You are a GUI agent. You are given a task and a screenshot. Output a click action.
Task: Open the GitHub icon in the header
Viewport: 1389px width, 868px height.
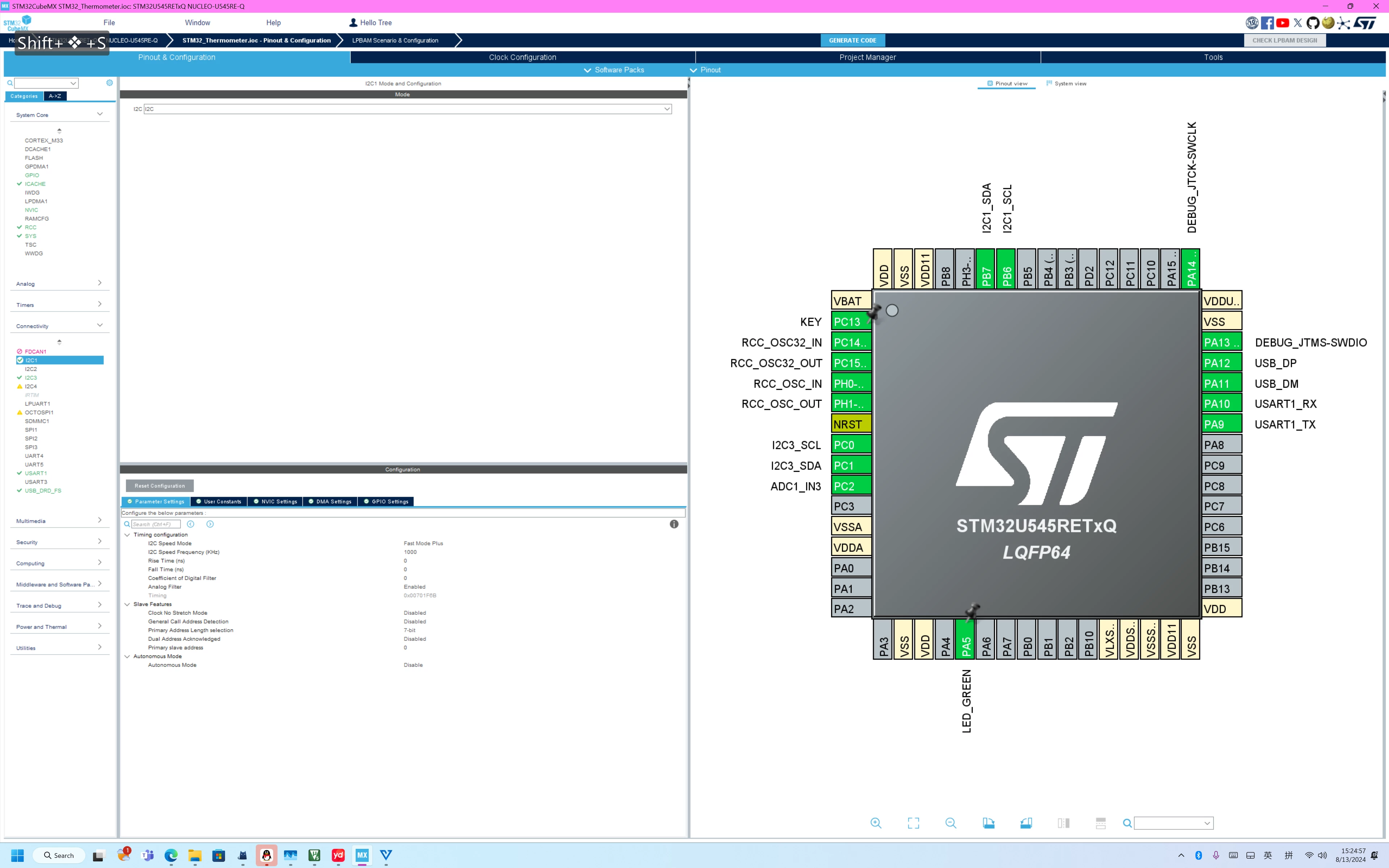tap(1313, 23)
